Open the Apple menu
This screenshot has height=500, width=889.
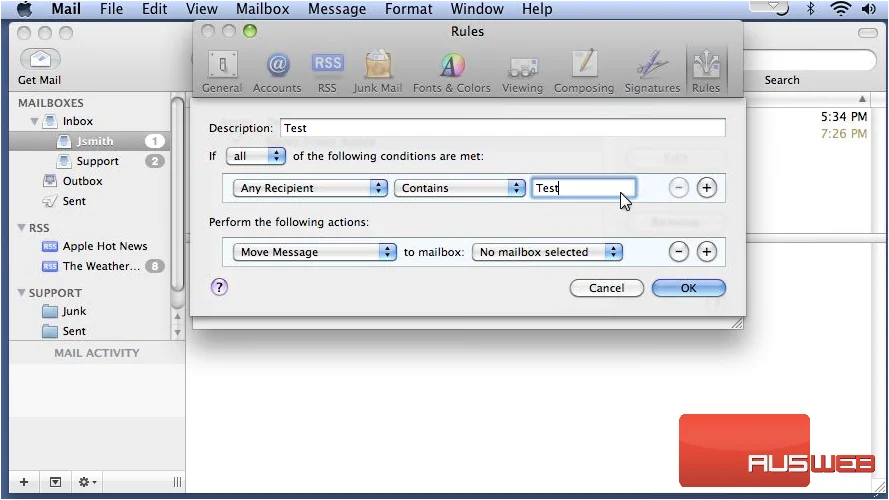click(25, 9)
